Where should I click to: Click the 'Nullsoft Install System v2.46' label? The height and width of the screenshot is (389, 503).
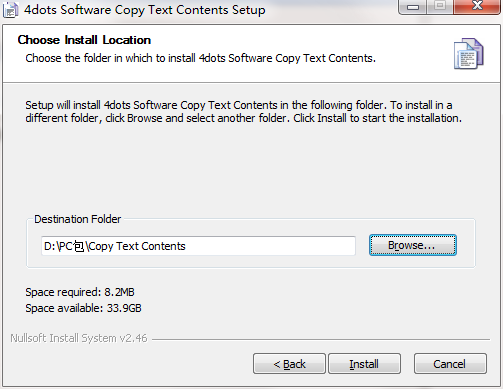(x=79, y=338)
